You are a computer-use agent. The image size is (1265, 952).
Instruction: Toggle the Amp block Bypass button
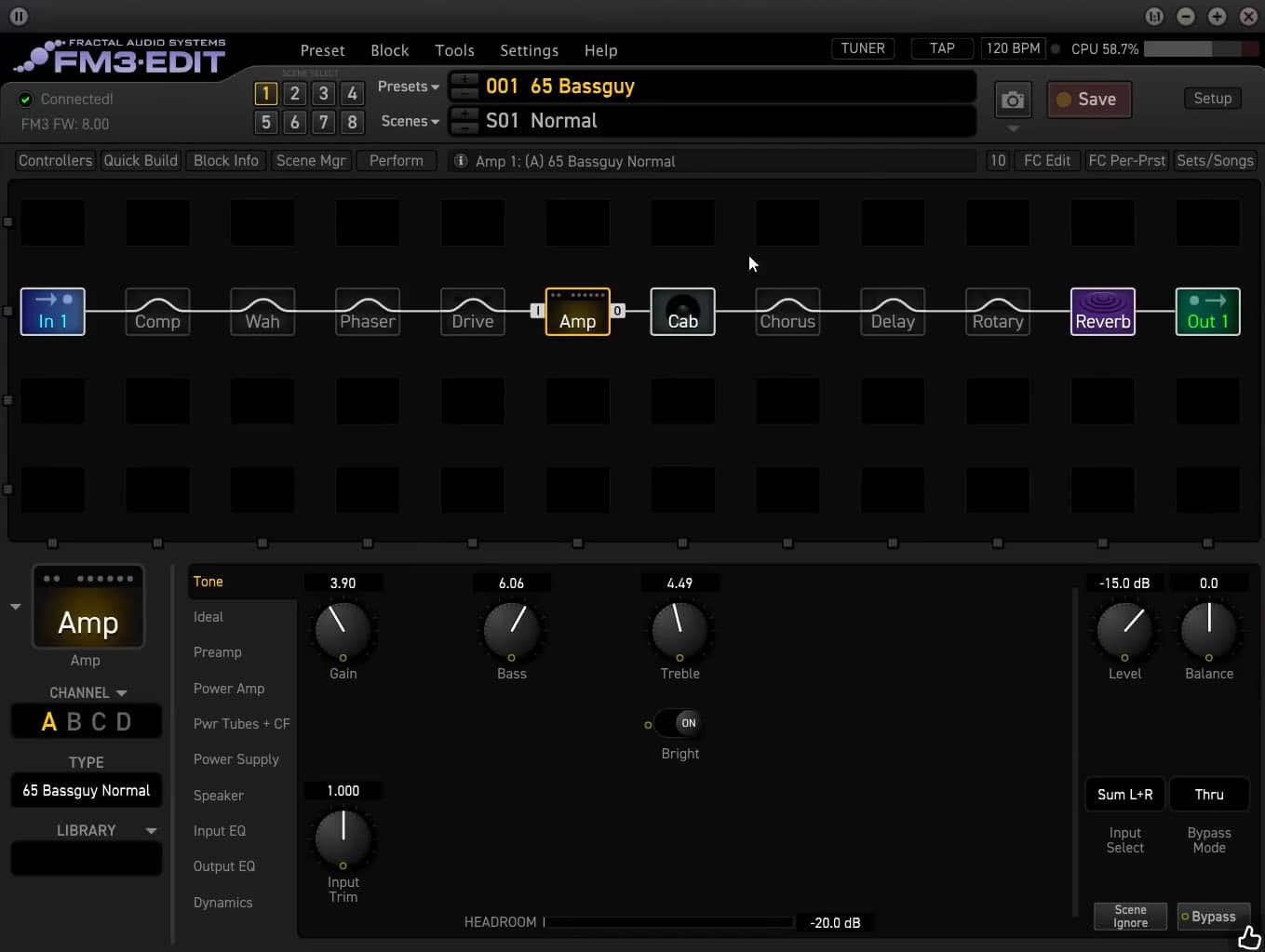point(1213,917)
